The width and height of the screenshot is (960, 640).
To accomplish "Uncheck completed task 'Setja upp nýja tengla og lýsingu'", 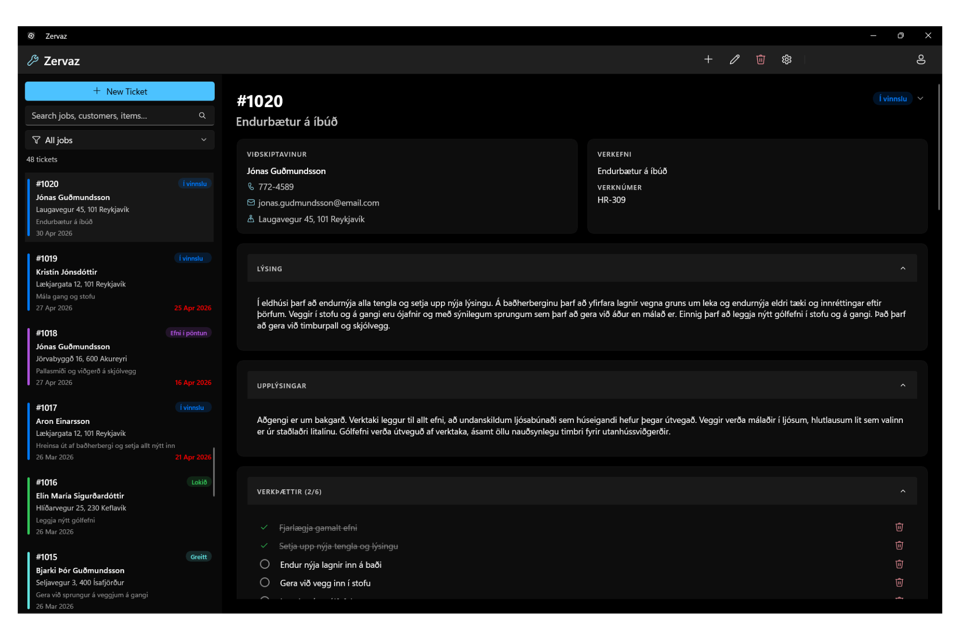I will pos(264,546).
